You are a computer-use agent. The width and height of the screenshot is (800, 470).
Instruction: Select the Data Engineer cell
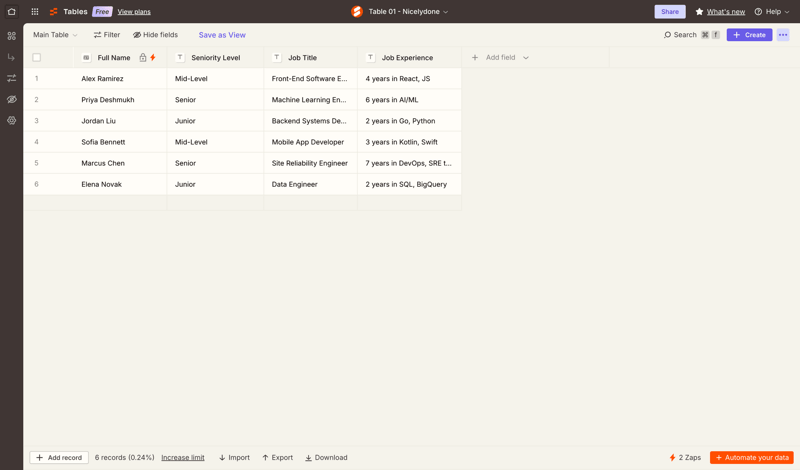click(x=311, y=184)
